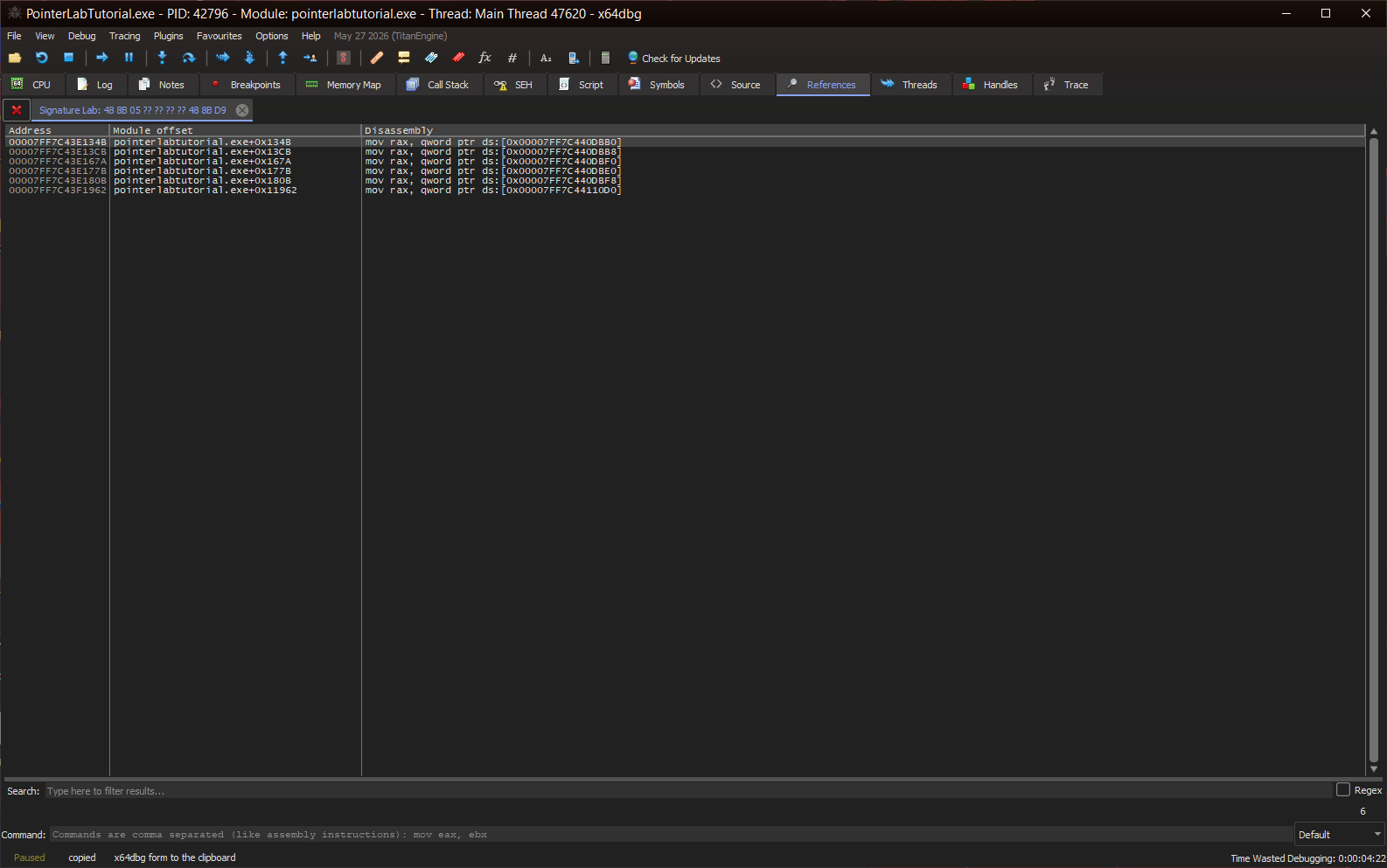Viewport: 1387px width, 868px height.
Task: Click the search filter results field
Action: (688, 791)
